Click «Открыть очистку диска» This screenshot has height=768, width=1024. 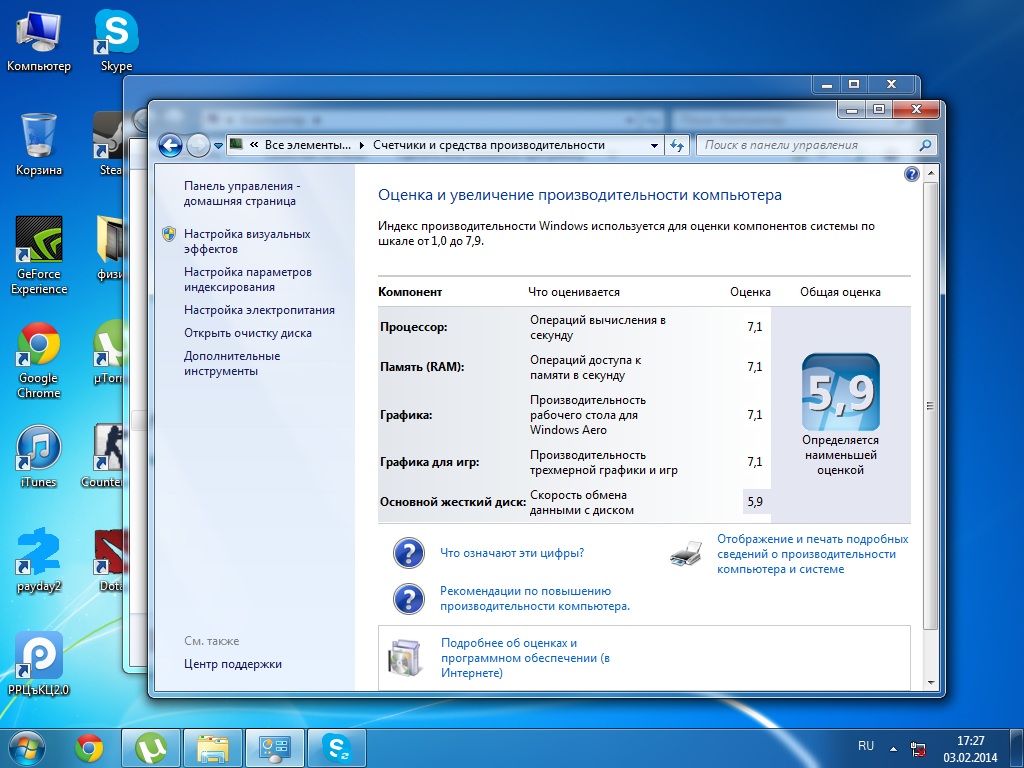pos(248,332)
